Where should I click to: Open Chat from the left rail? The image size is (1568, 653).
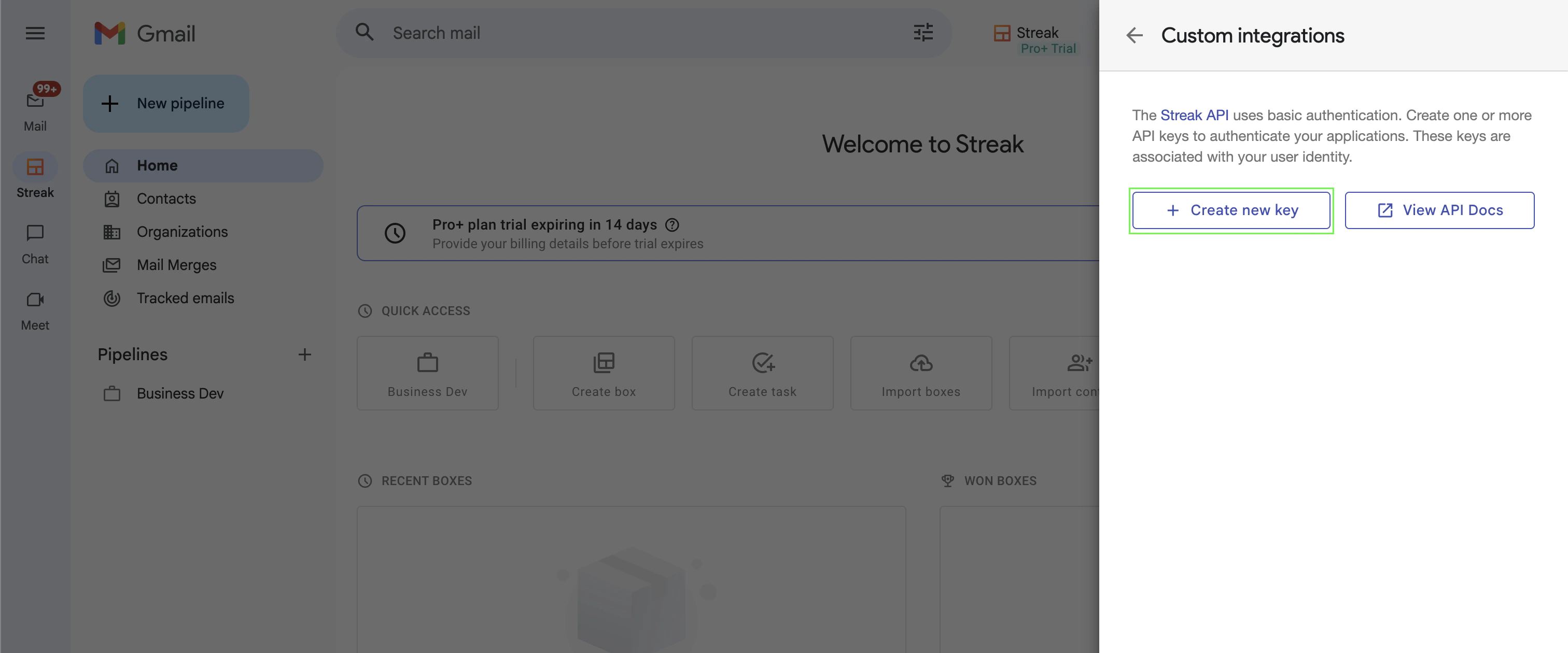35,234
